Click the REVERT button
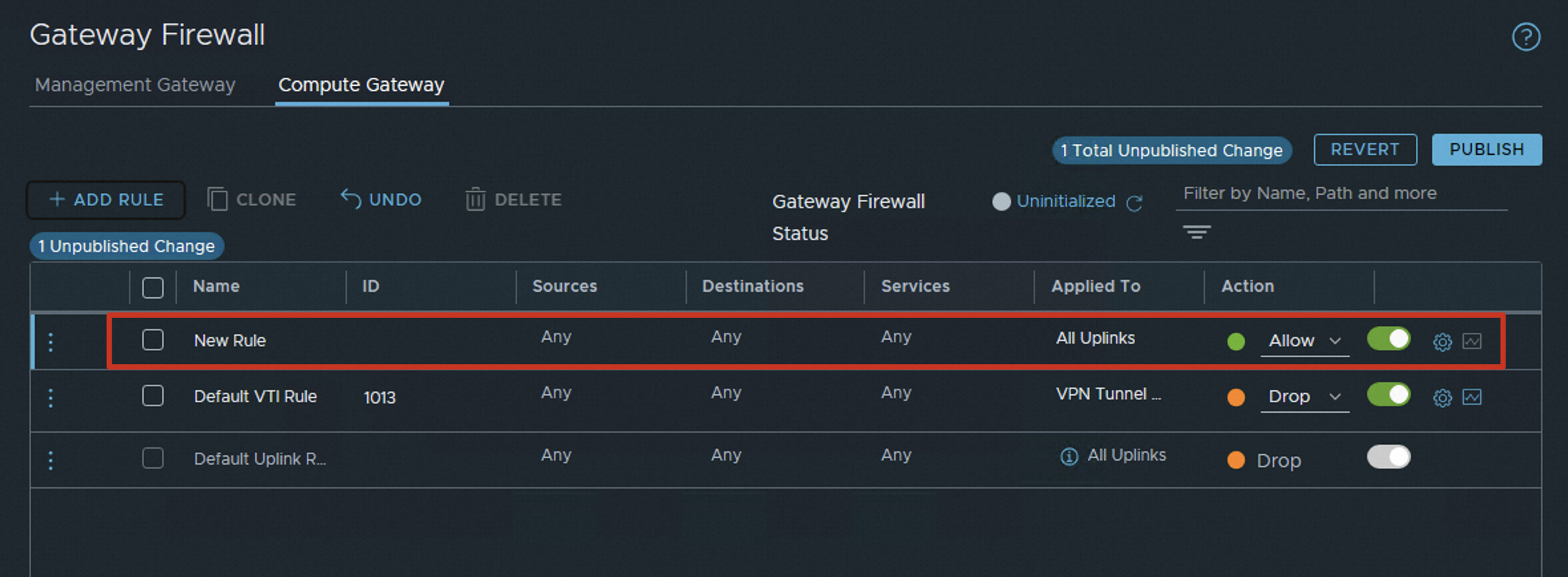The width and height of the screenshot is (1568, 577). click(1365, 150)
